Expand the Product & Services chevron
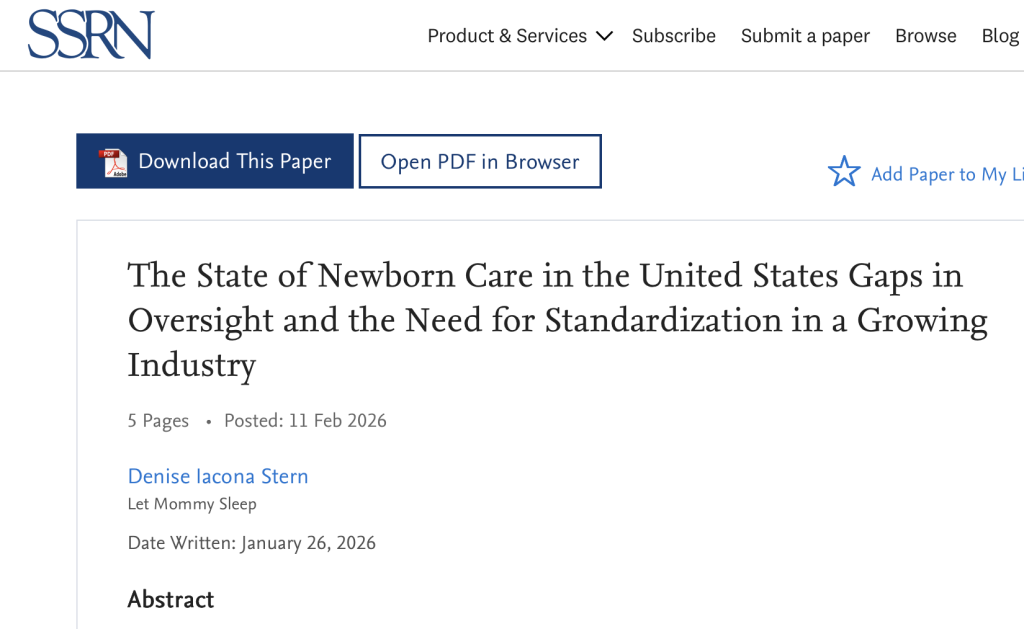 [x=604, y=36]
